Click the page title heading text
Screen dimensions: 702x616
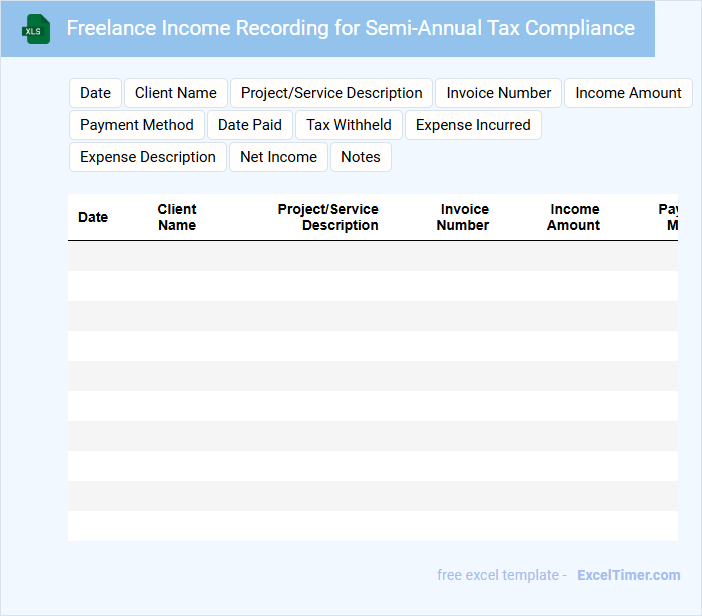point(350,28)
